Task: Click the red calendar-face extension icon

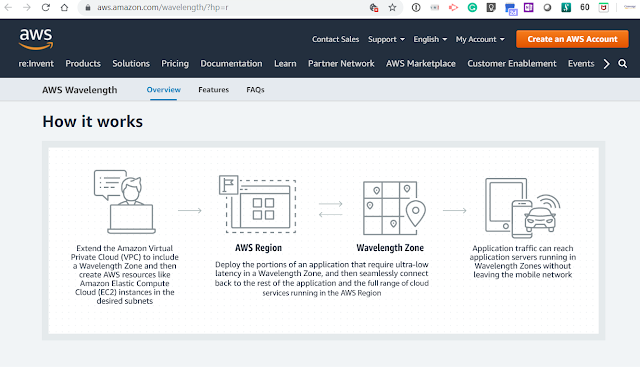Action: click(604, 7)
